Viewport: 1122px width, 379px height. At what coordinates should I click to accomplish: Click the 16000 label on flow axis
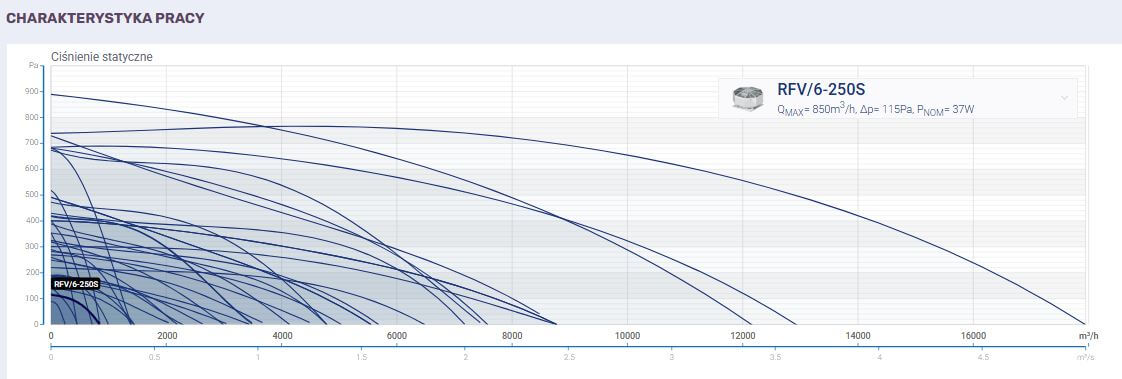pyautogui.click(x=973, y=336)
